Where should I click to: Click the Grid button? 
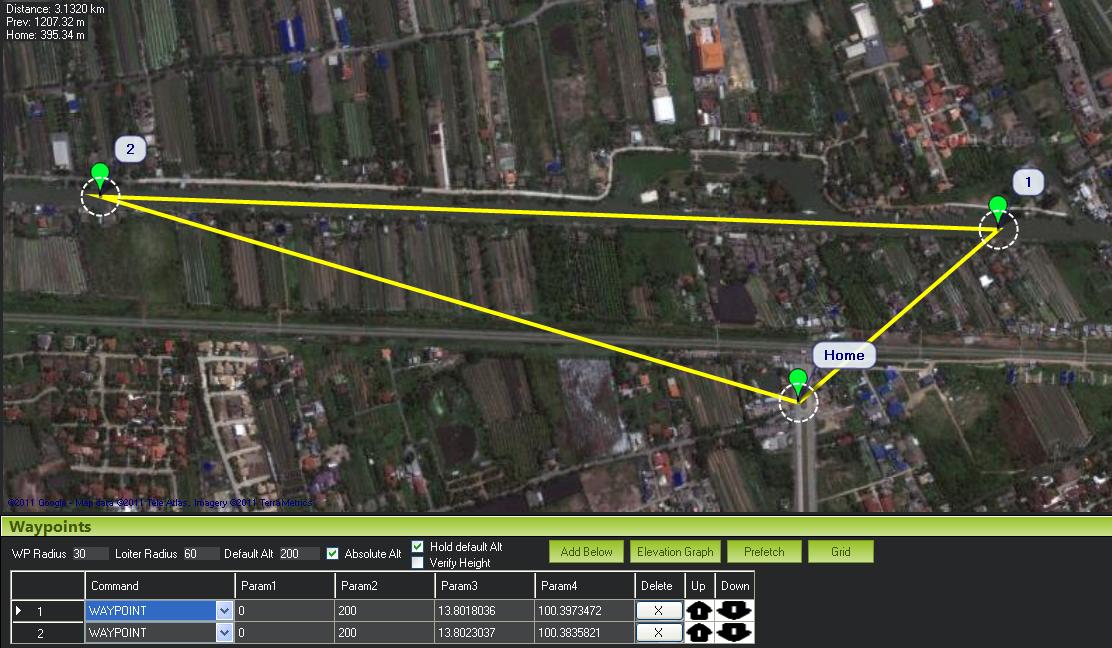840,552
